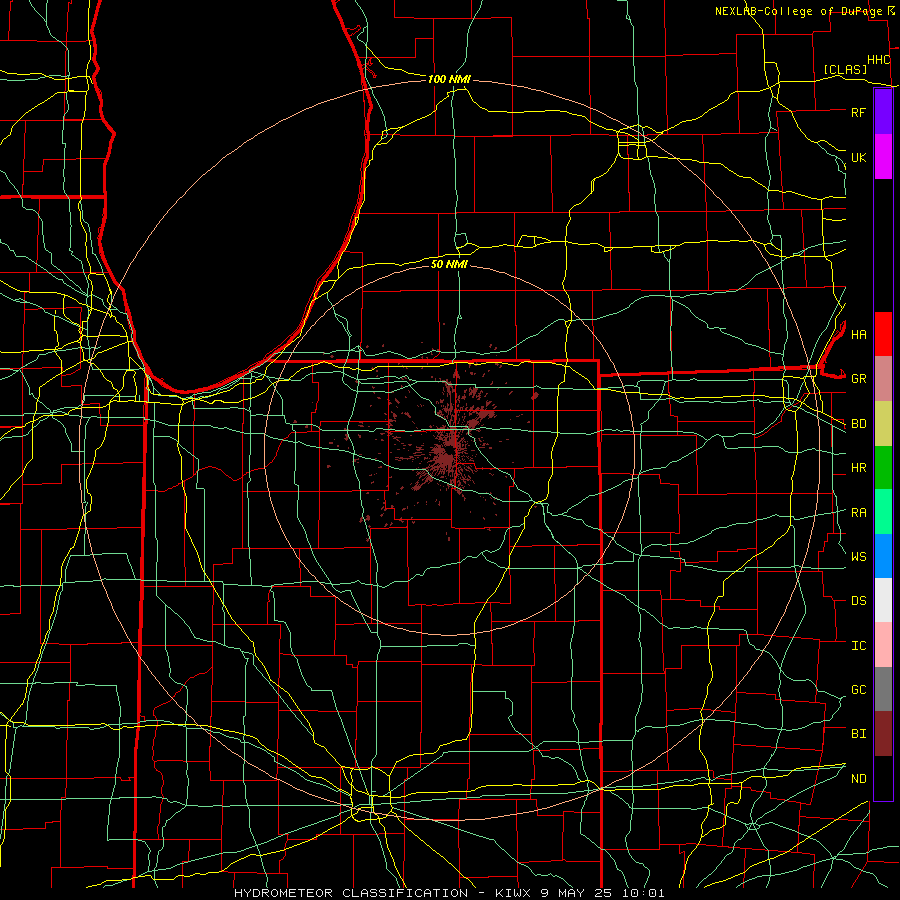Click the ND black color swatch
The width and height of the screenshot is (900, 900).
tap(883, 778)
